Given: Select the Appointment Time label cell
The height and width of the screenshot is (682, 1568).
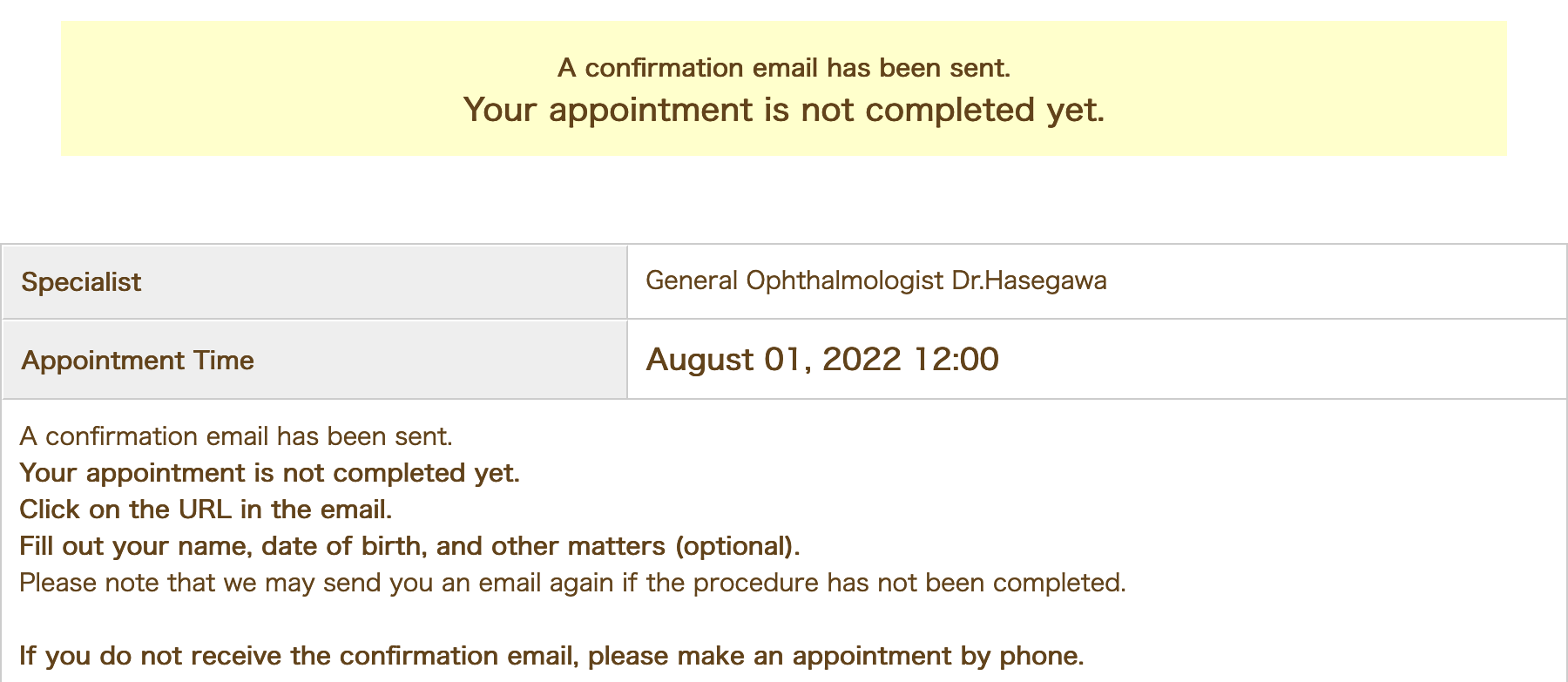Looking at the screenshot, I should pos(314,360).
